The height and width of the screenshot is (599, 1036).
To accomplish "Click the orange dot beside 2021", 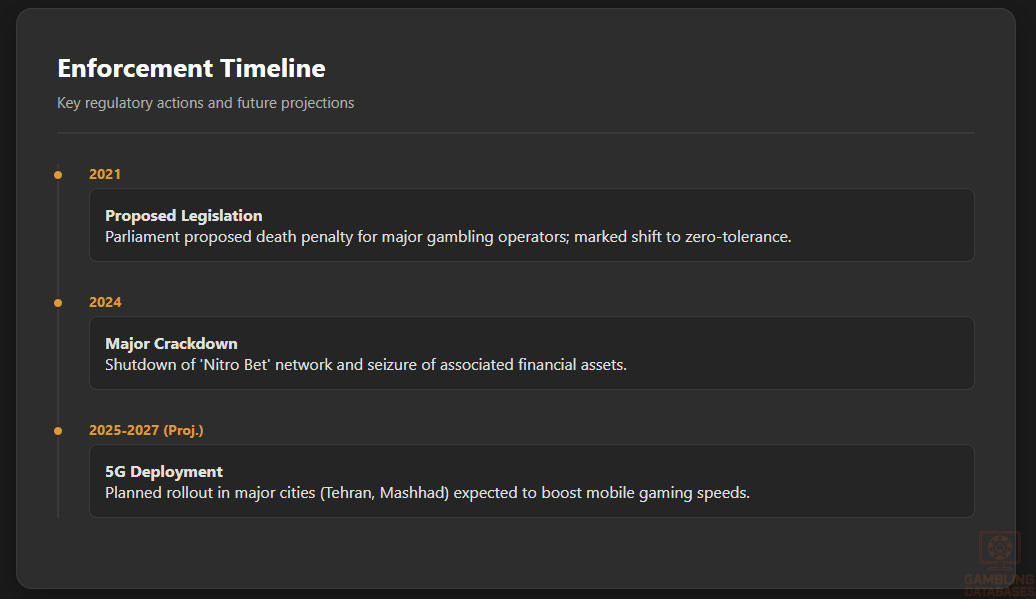I will point(58,175).
